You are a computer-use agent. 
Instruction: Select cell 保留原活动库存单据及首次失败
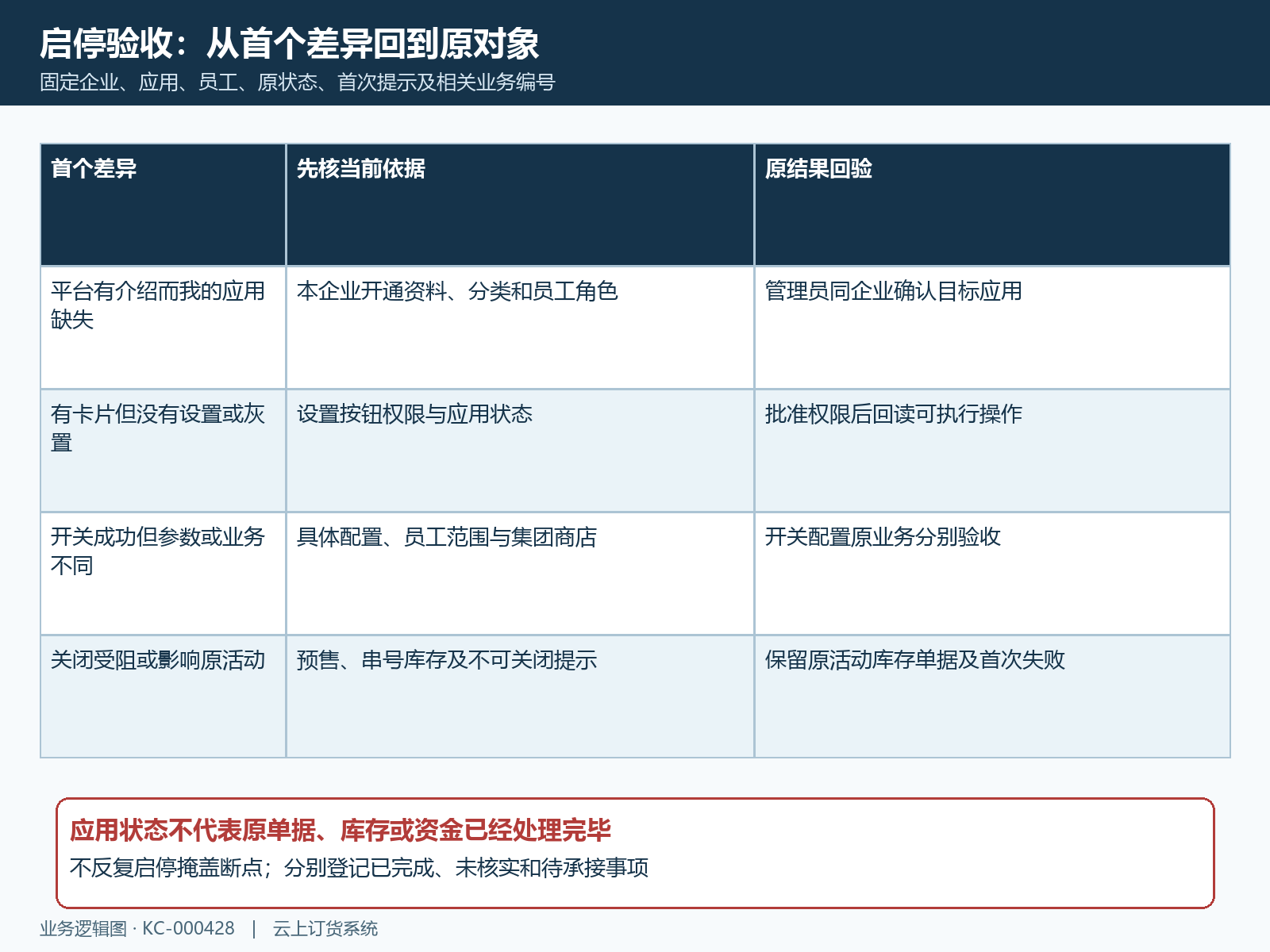992,697
